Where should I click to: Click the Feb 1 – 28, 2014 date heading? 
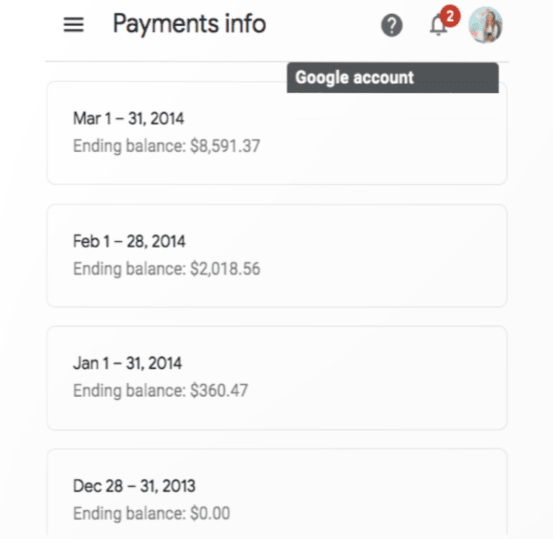129,241
